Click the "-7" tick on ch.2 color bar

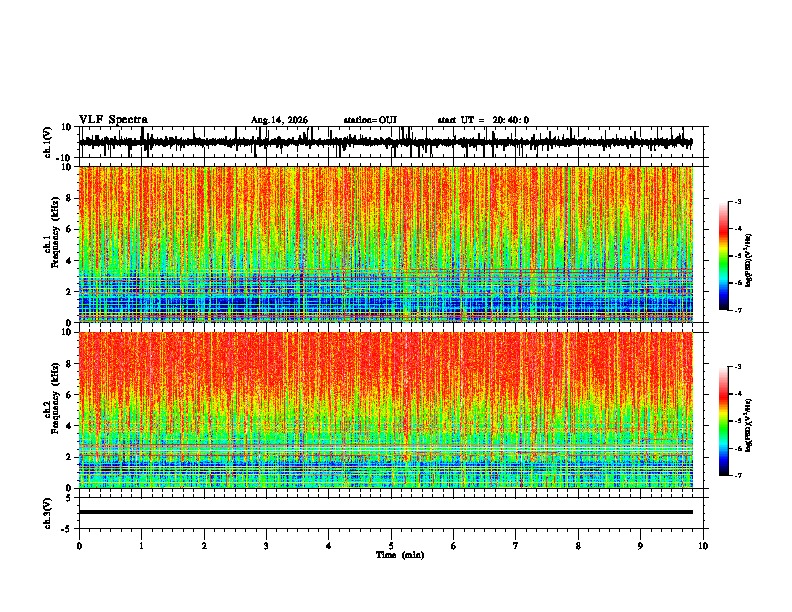pyautogui.click(x=738, y=475)
